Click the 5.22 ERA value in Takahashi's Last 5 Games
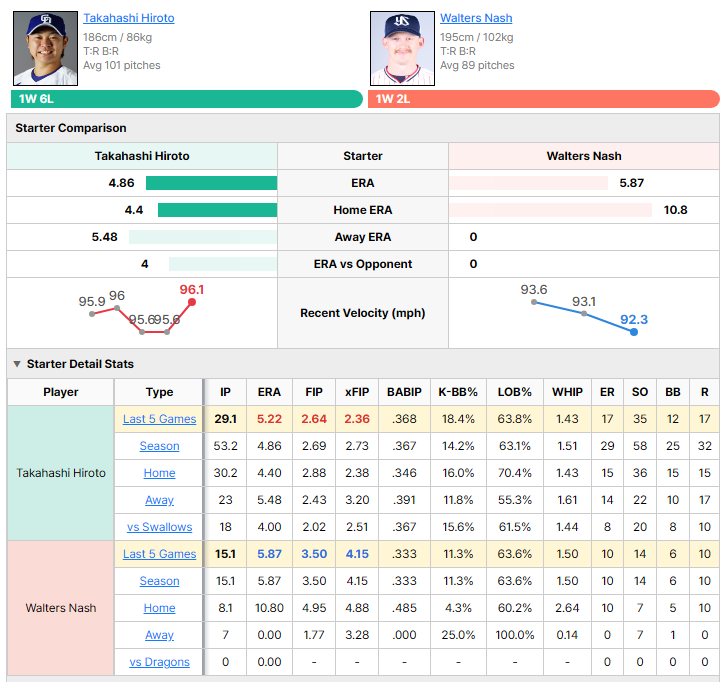The width and height of the screenshot is (726, 682). [269, 419]
